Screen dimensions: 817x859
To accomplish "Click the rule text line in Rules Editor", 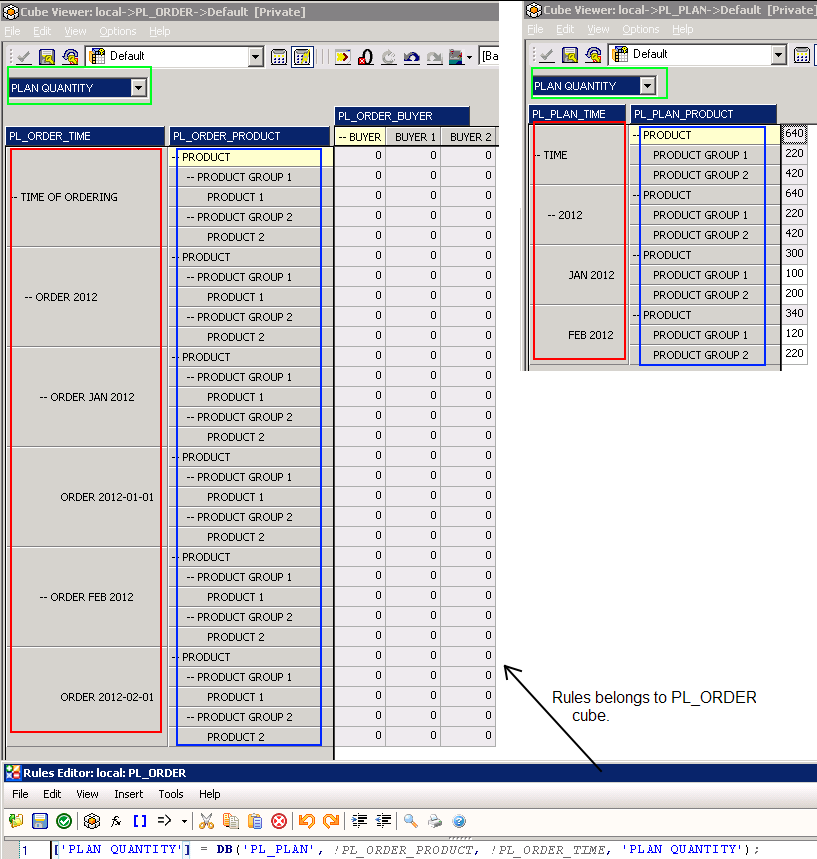I will tap(407, 849).
